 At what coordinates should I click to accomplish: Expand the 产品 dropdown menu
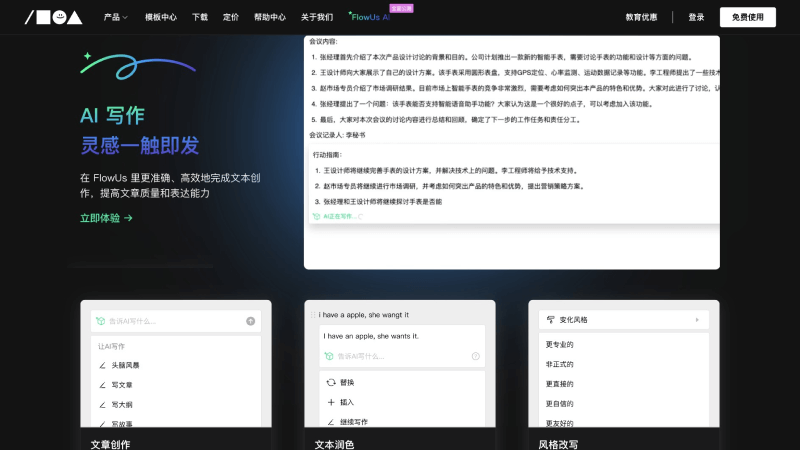[x=116, y=17]
